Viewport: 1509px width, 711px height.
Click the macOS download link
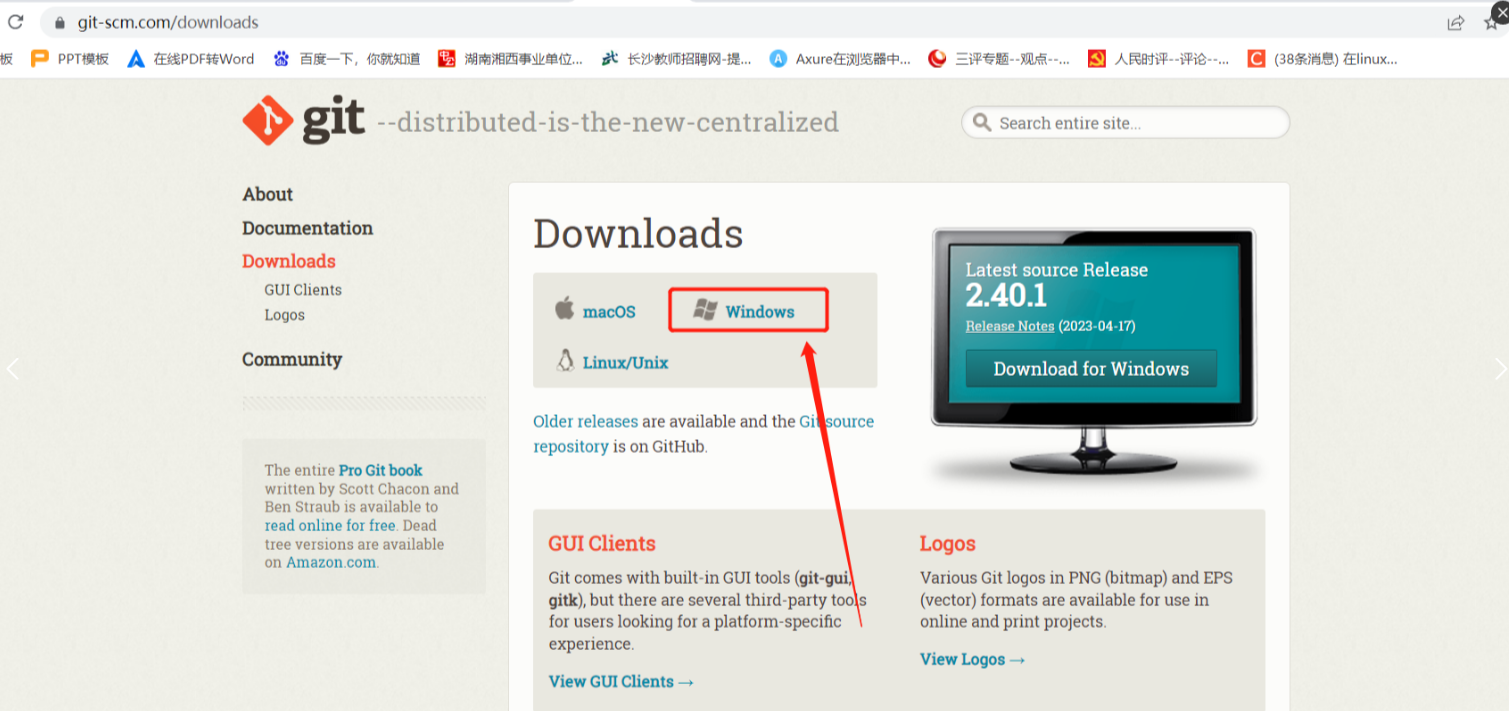click(609, 312)
